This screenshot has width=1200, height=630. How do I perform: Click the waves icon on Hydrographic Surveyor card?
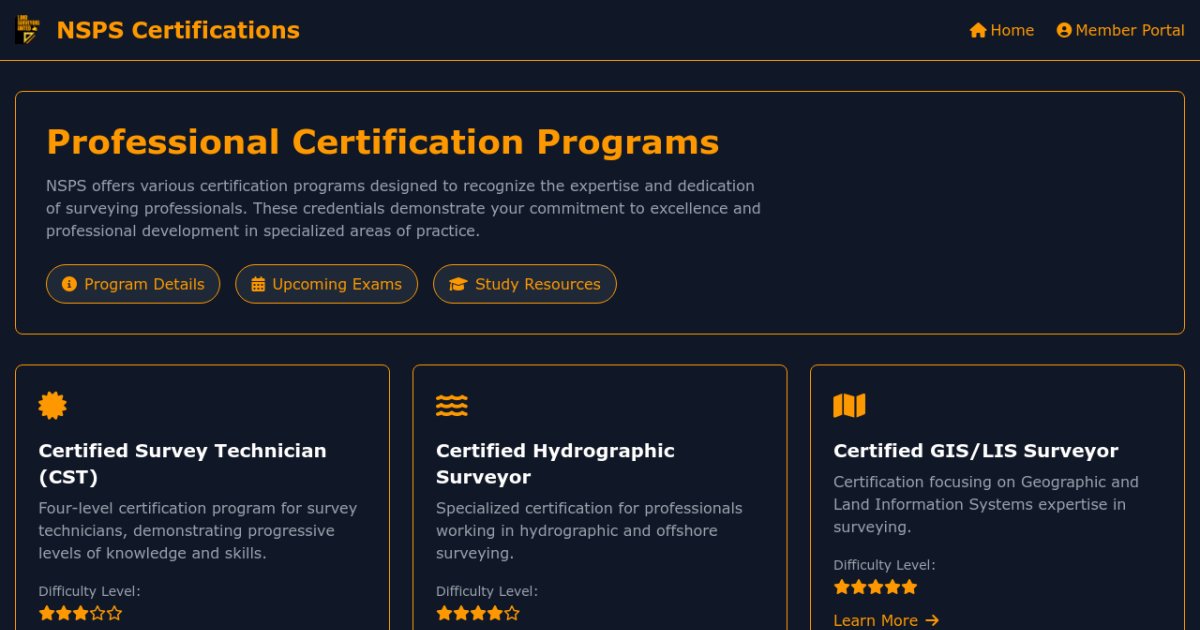point(451,405)
